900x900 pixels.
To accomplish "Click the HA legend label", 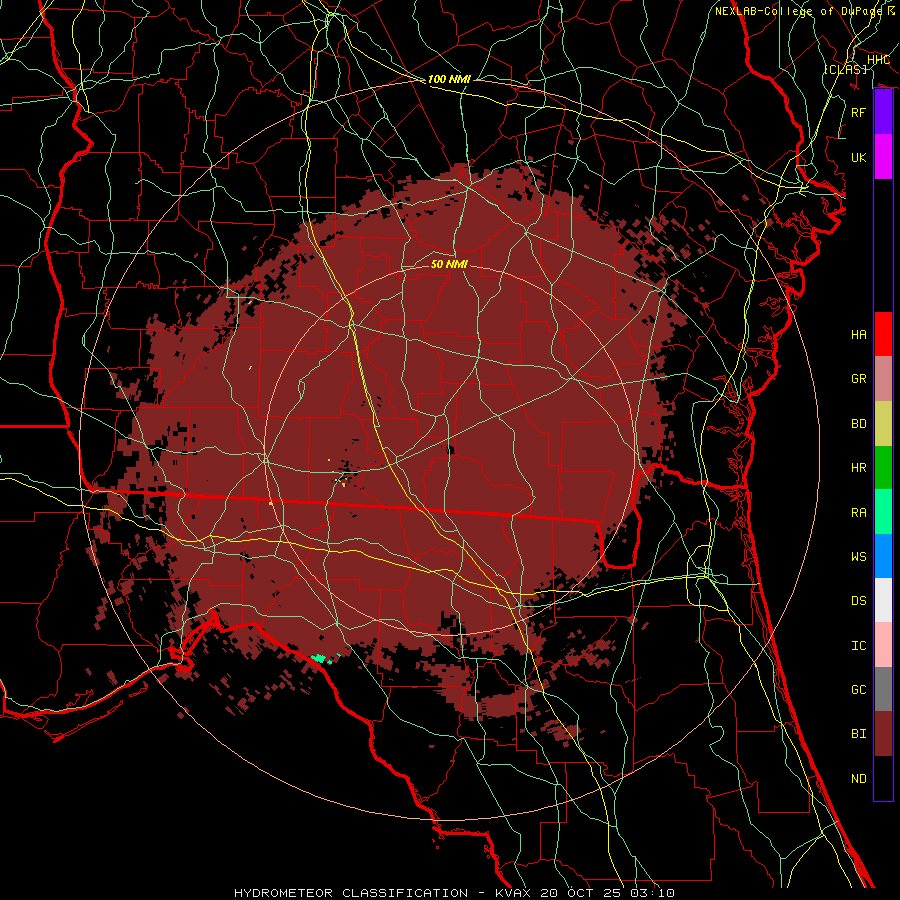I will tap(858, 334).
